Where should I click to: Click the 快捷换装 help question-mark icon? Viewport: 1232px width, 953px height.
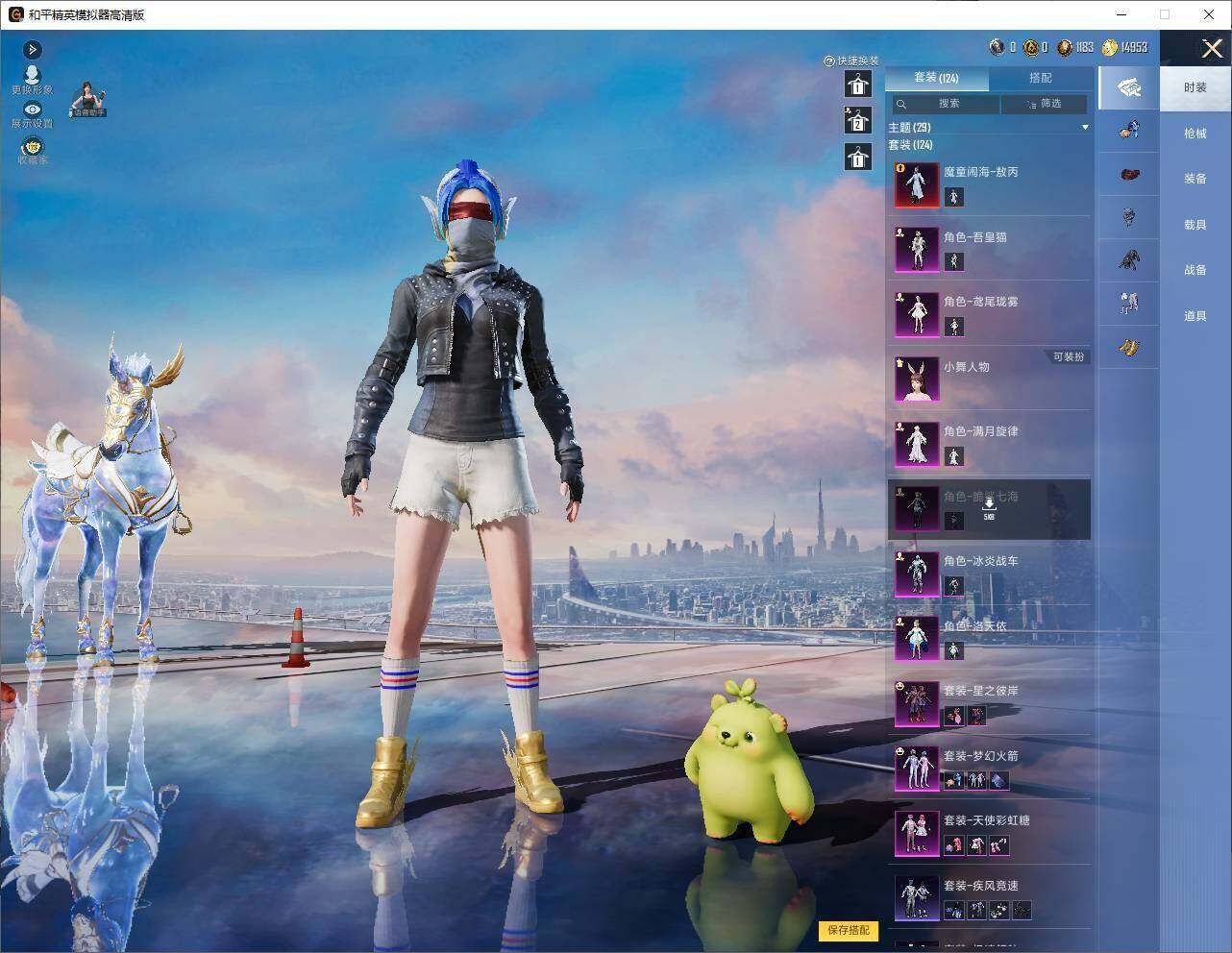pos(829,61)
